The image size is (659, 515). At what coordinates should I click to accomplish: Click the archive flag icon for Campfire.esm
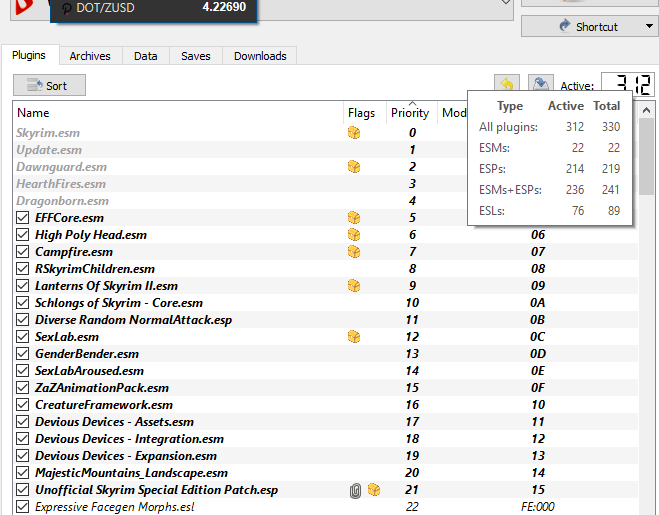tap(354, 252)
